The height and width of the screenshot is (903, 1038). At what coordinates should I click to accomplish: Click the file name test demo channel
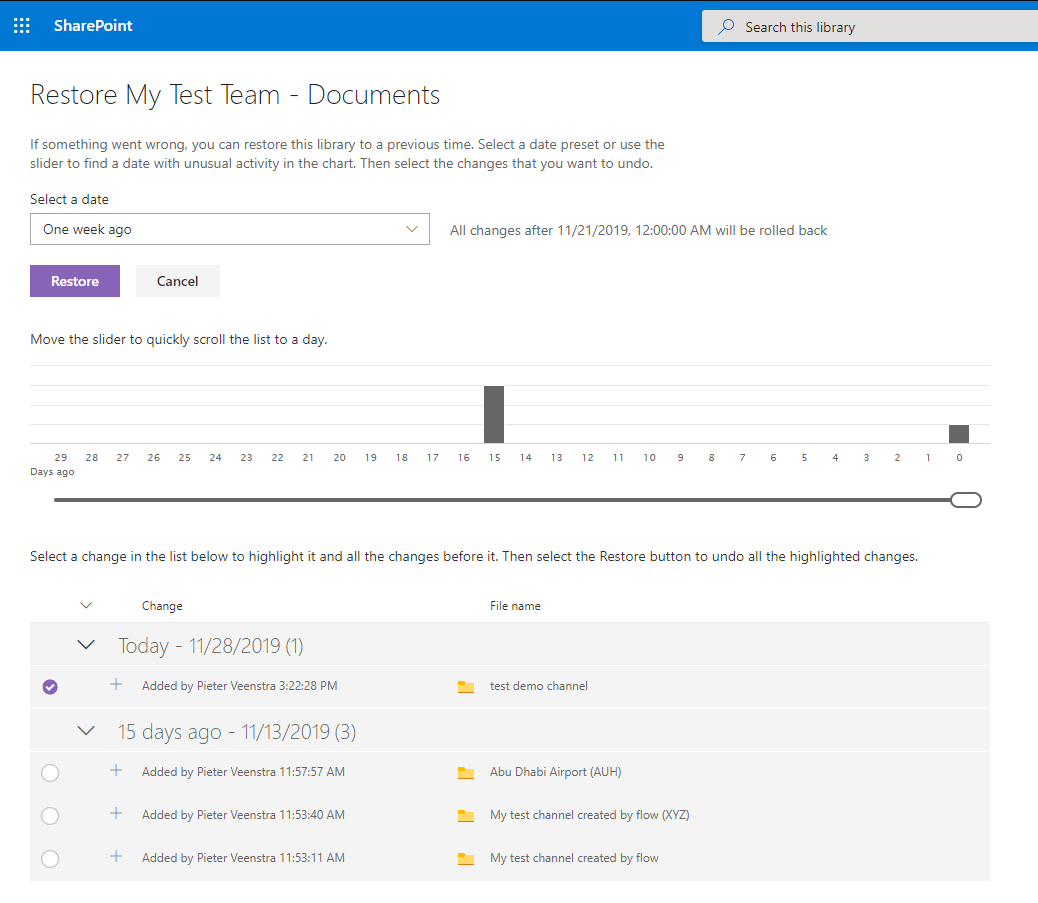point(539,686)
